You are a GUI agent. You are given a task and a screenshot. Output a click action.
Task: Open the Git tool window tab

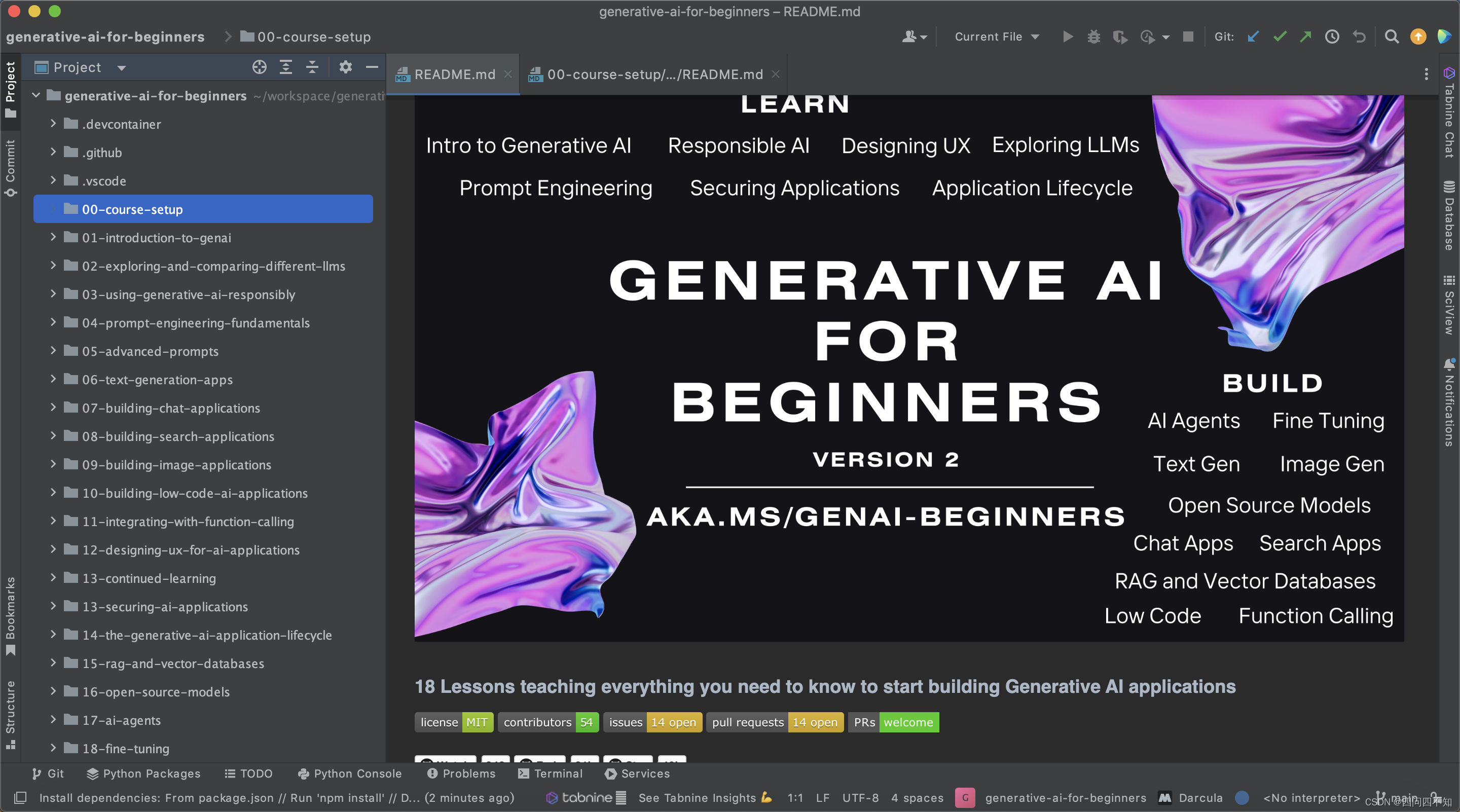point(48,773)
